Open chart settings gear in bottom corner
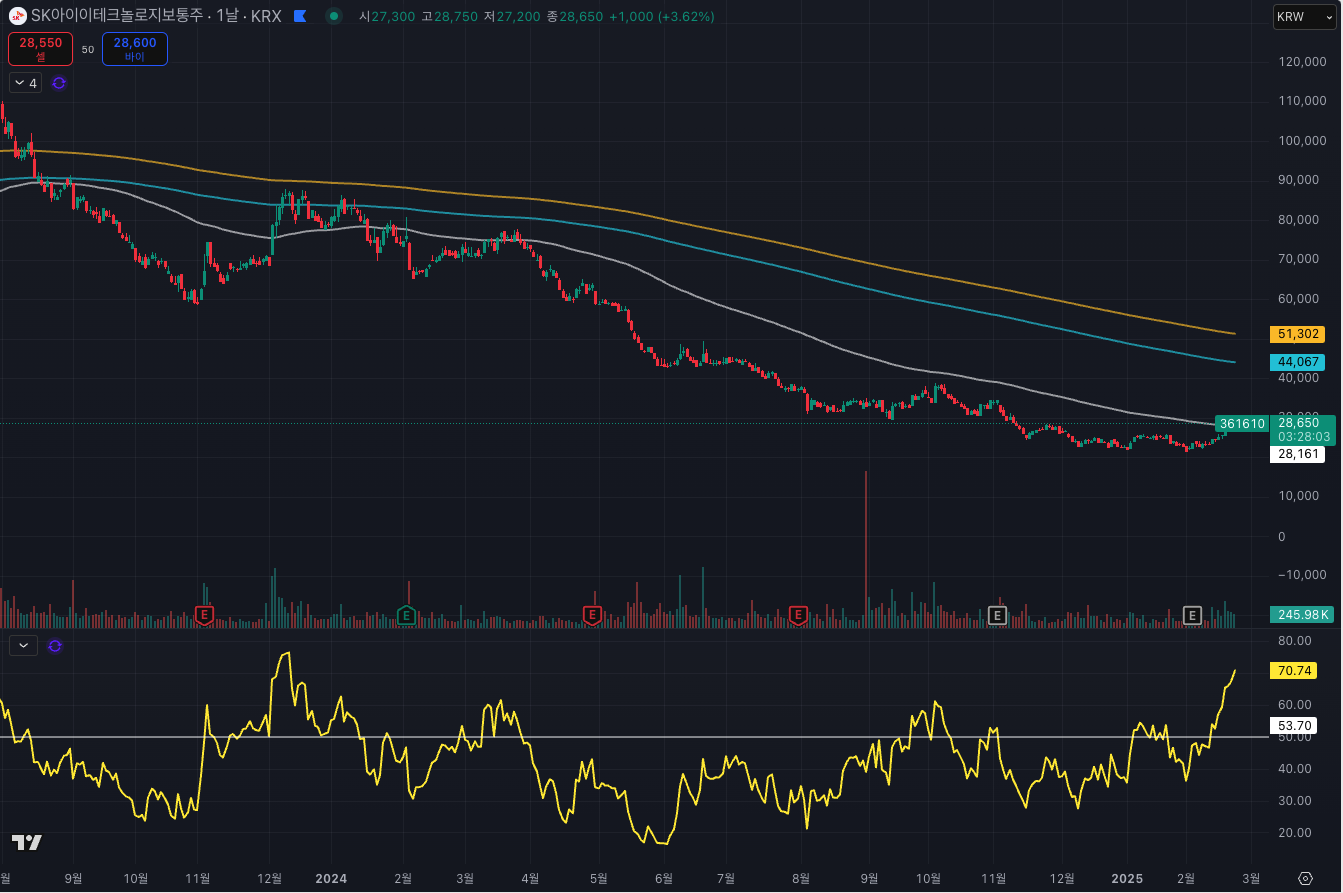The width and height of the screenshot is (1343, 893). point(1305,878)
